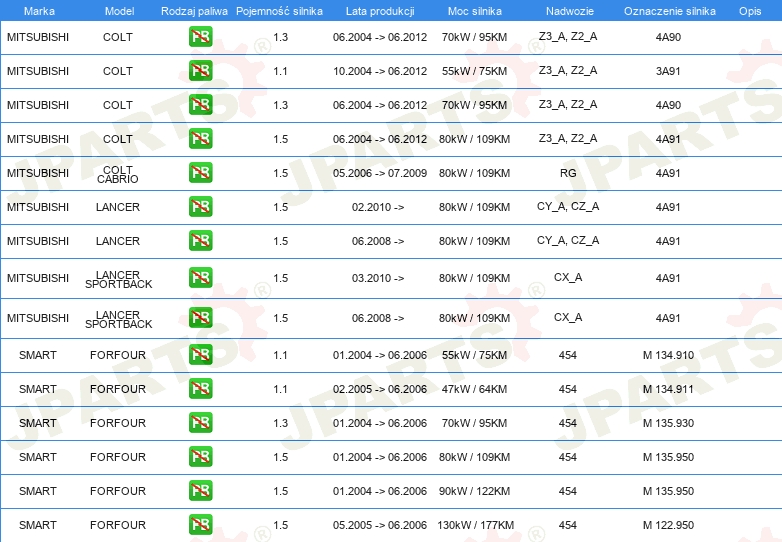Viewport: 782px width, 542px height.
Task: Click the 454 body cell in the M 122.950 row
Action: point(568,525)
